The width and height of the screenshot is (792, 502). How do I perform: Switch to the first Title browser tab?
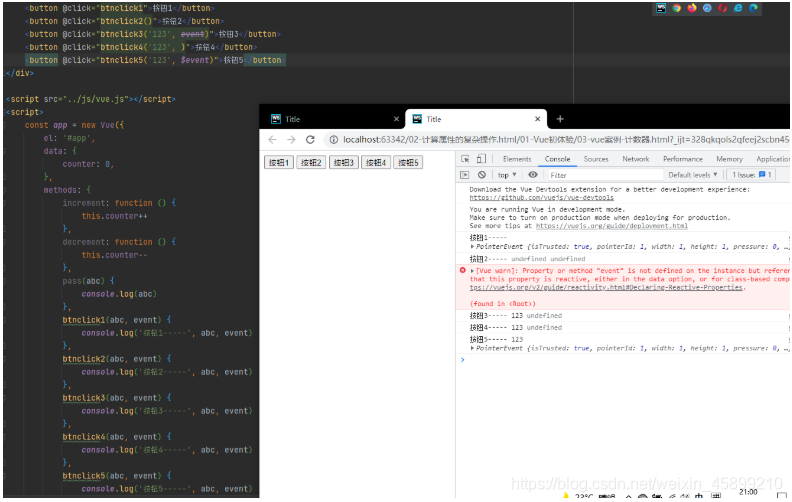[x=333, y=119]
